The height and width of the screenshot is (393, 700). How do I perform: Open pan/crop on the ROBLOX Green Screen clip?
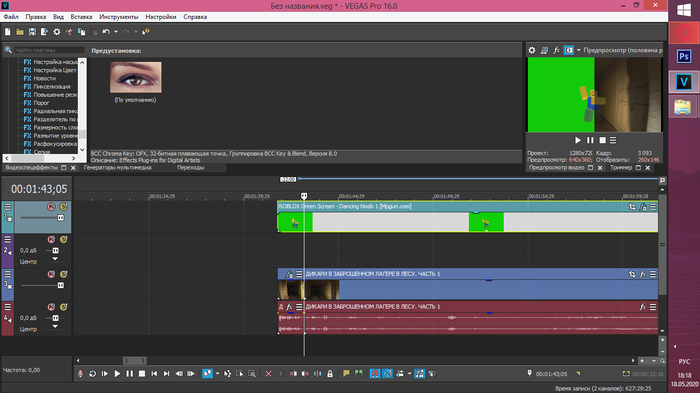click(632, 207)
